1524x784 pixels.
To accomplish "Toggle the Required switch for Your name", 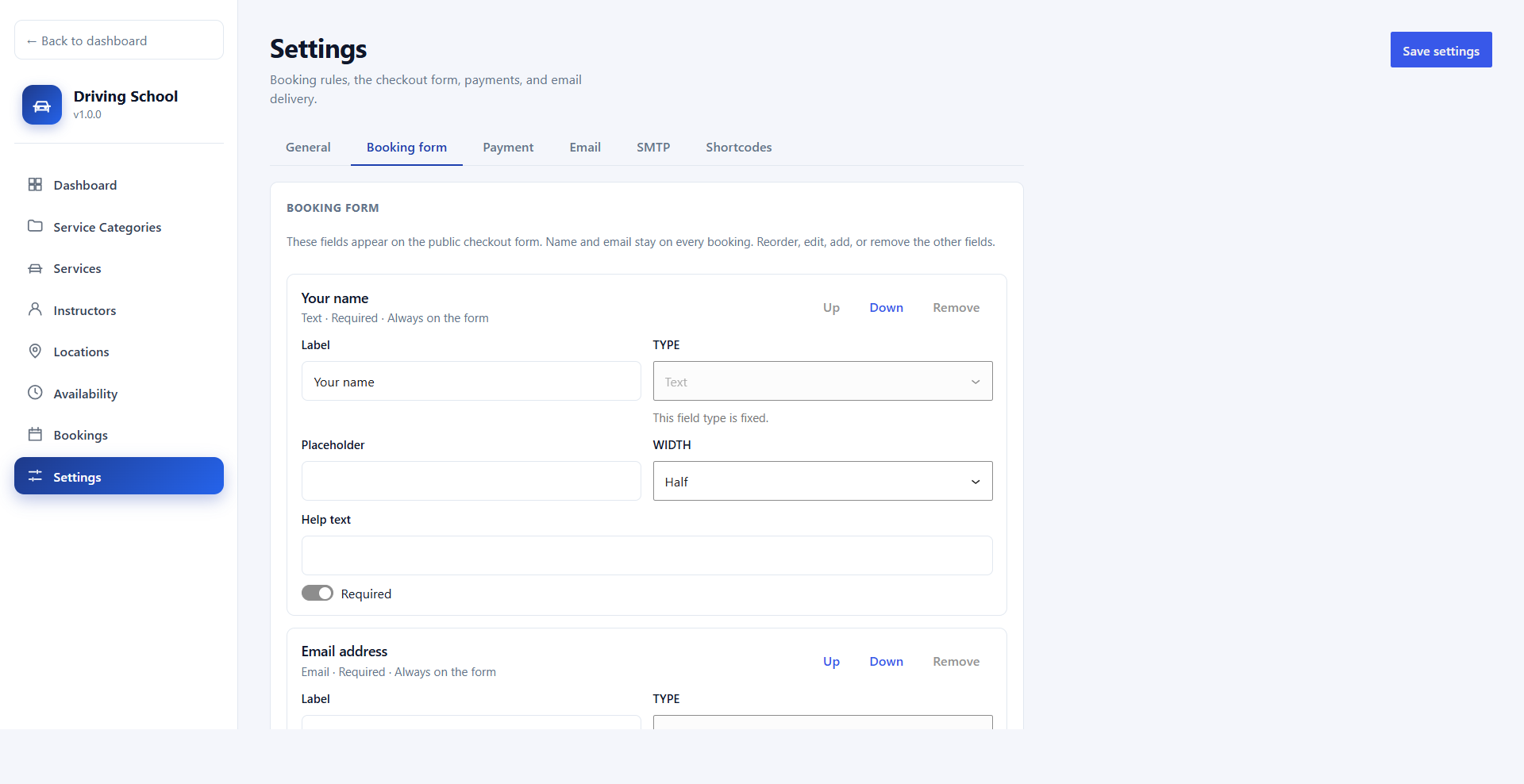I will point(317,594).
